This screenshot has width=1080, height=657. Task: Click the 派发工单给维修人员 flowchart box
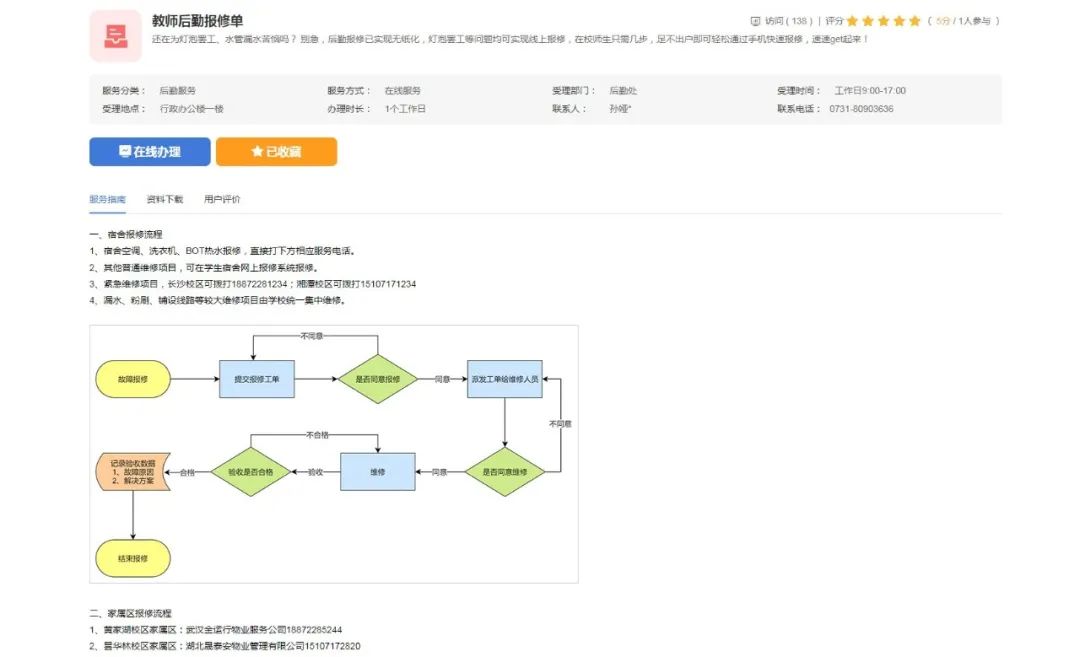[504, 380]
